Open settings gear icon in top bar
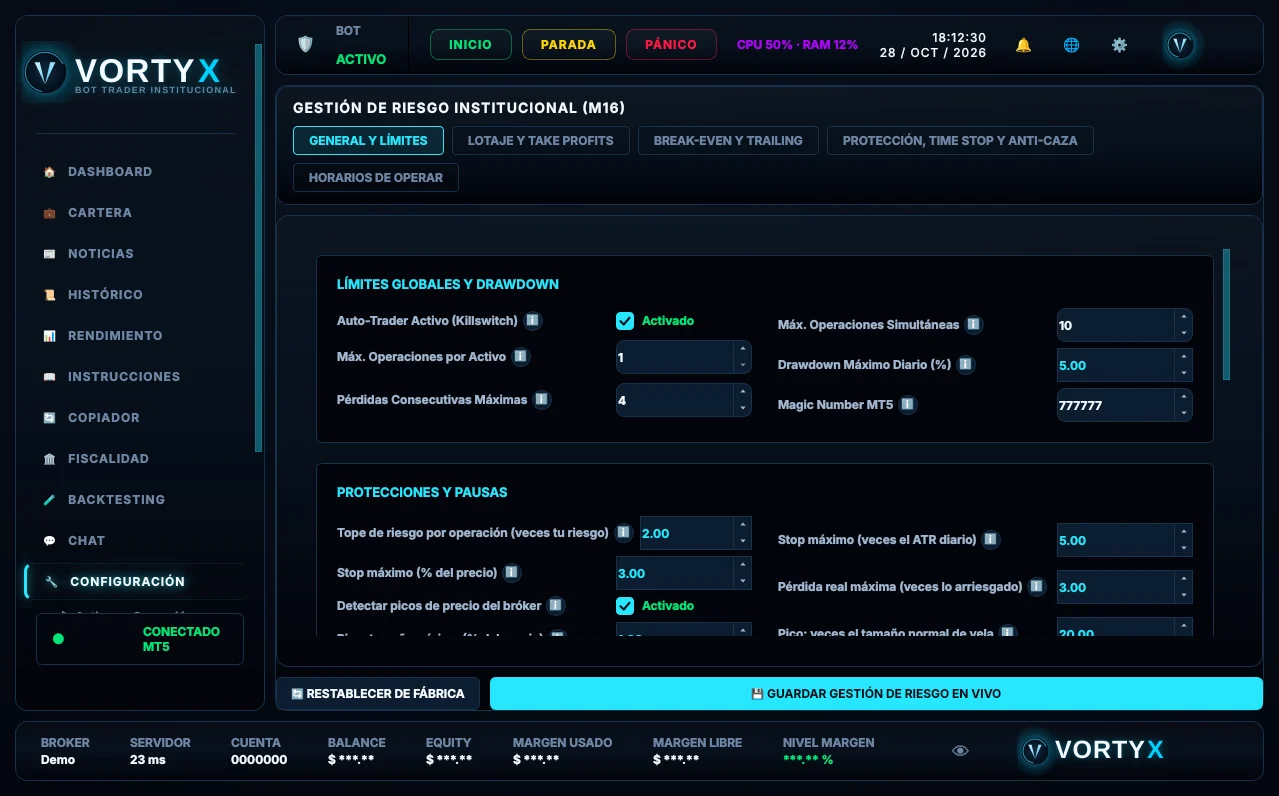The image size is (1279, 796). tap(1119, 45)
